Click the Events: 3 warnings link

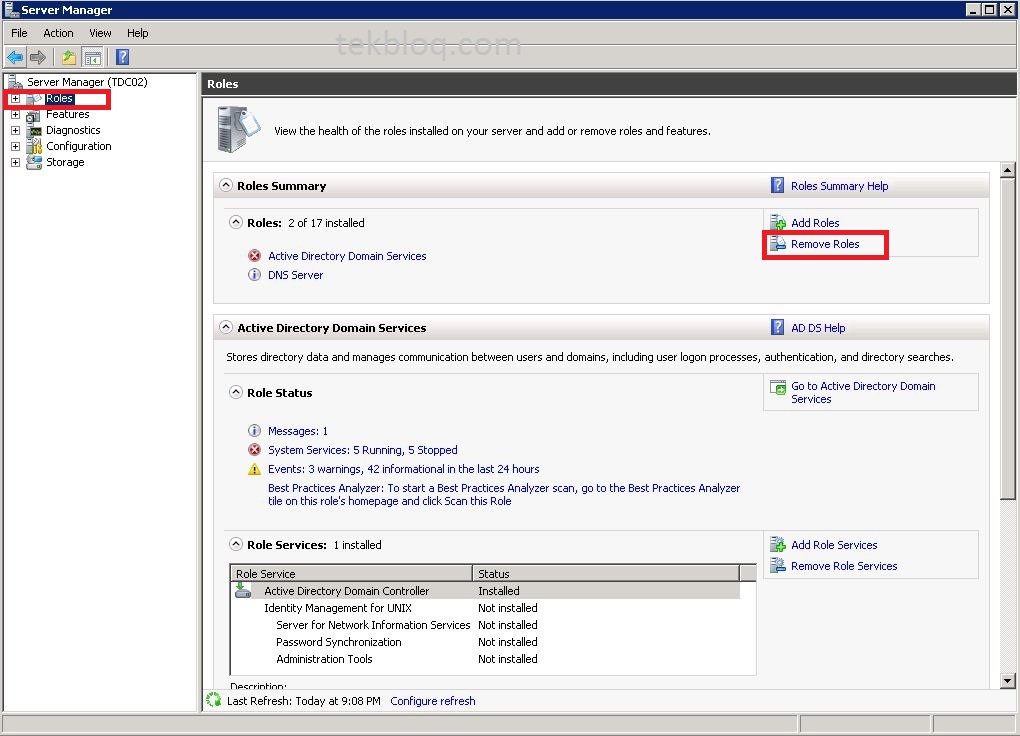[x=403, y=469]
